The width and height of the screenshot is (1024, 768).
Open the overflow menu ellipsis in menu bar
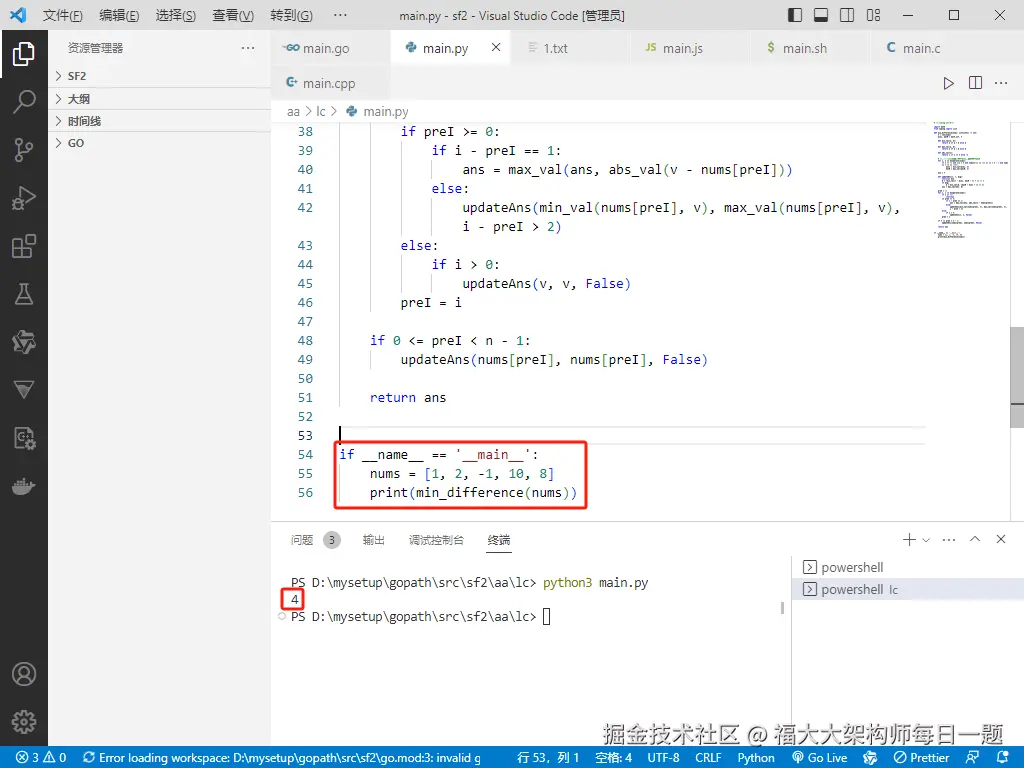[340, 15]
